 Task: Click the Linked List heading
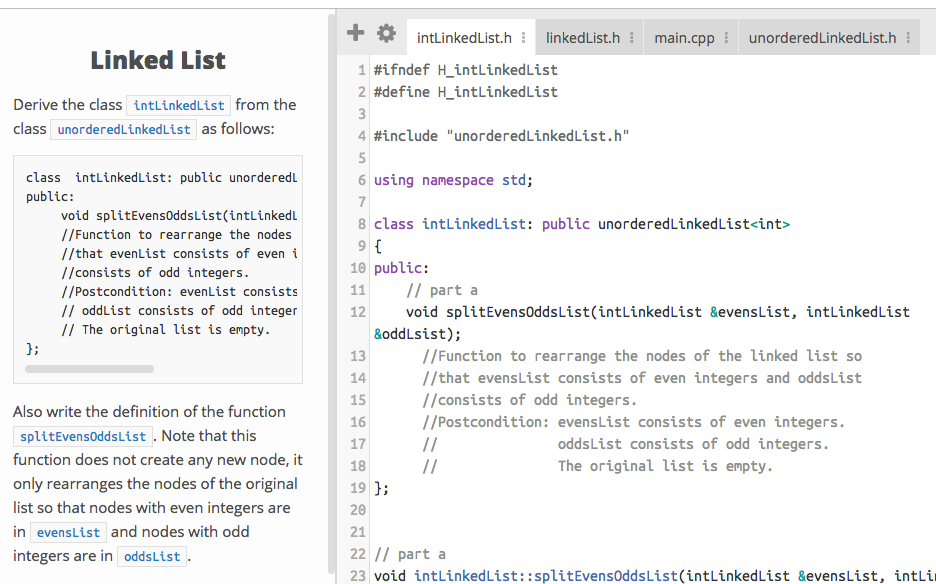click(x=157, y=61)
